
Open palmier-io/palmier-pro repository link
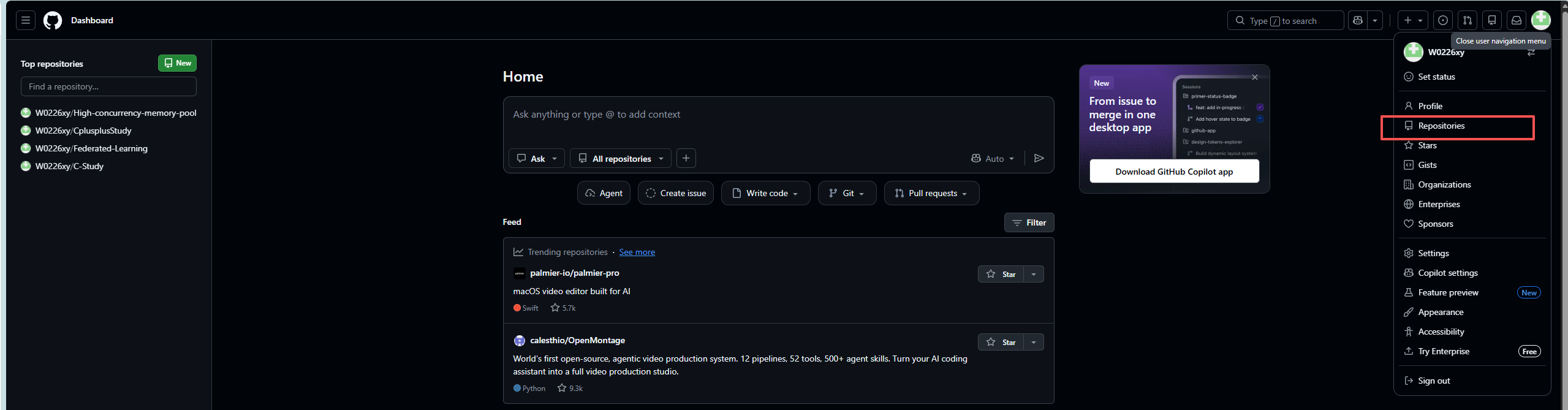pos(575,273)
